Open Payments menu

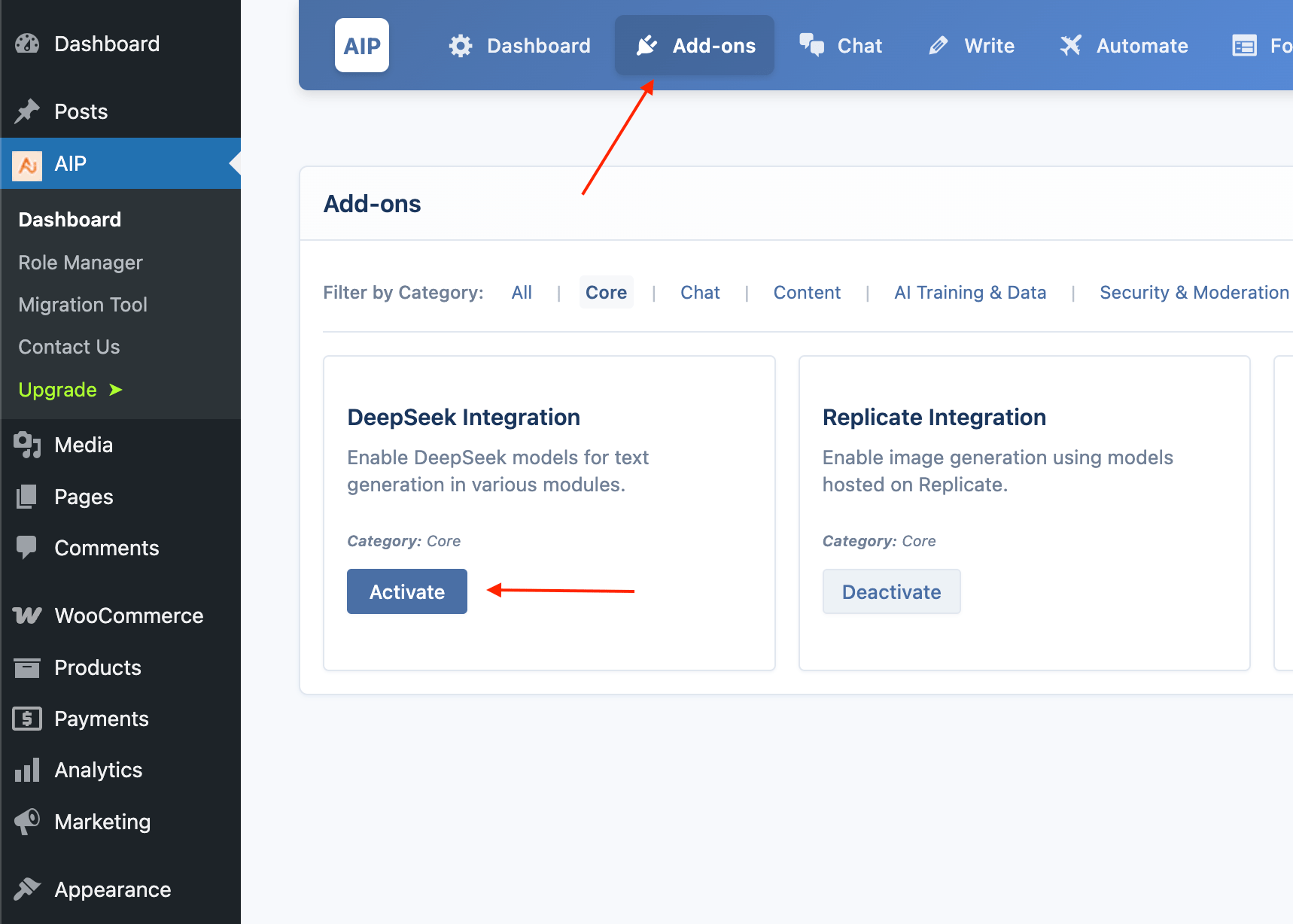(x=120, y=719)
